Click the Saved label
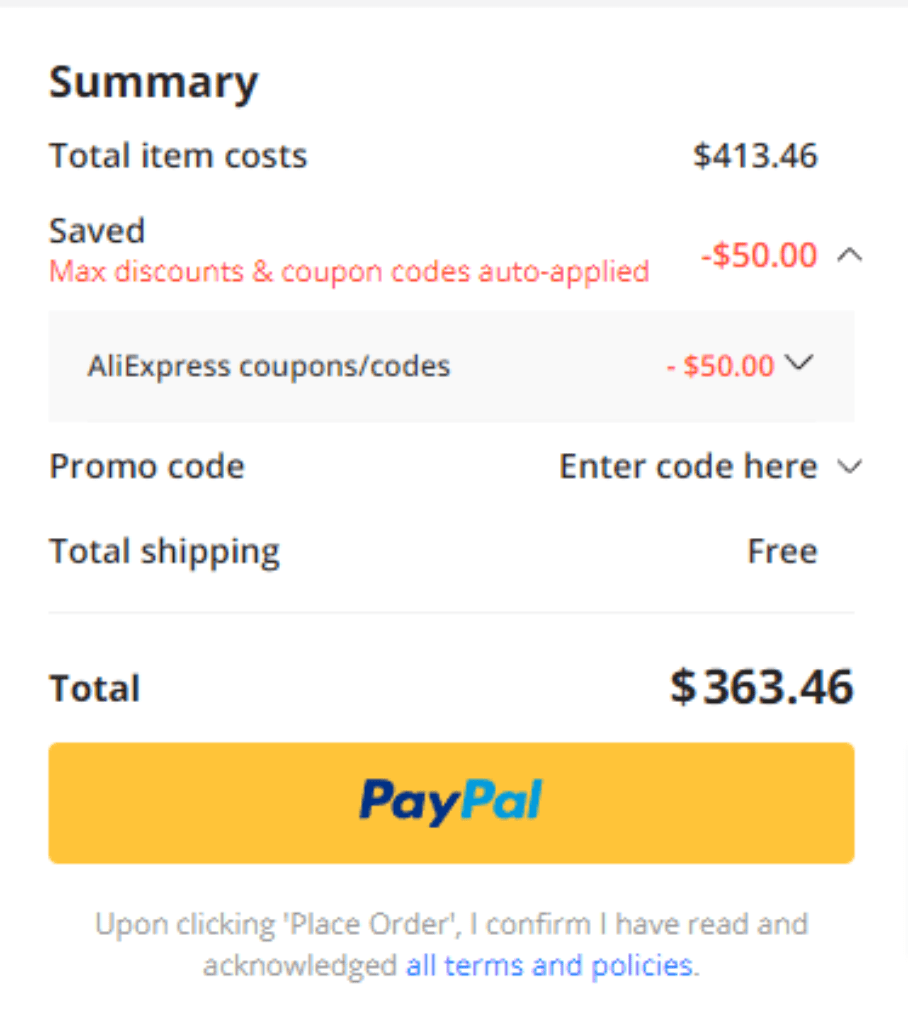This screenshot has height=1024, width=908. click(97, 231)
